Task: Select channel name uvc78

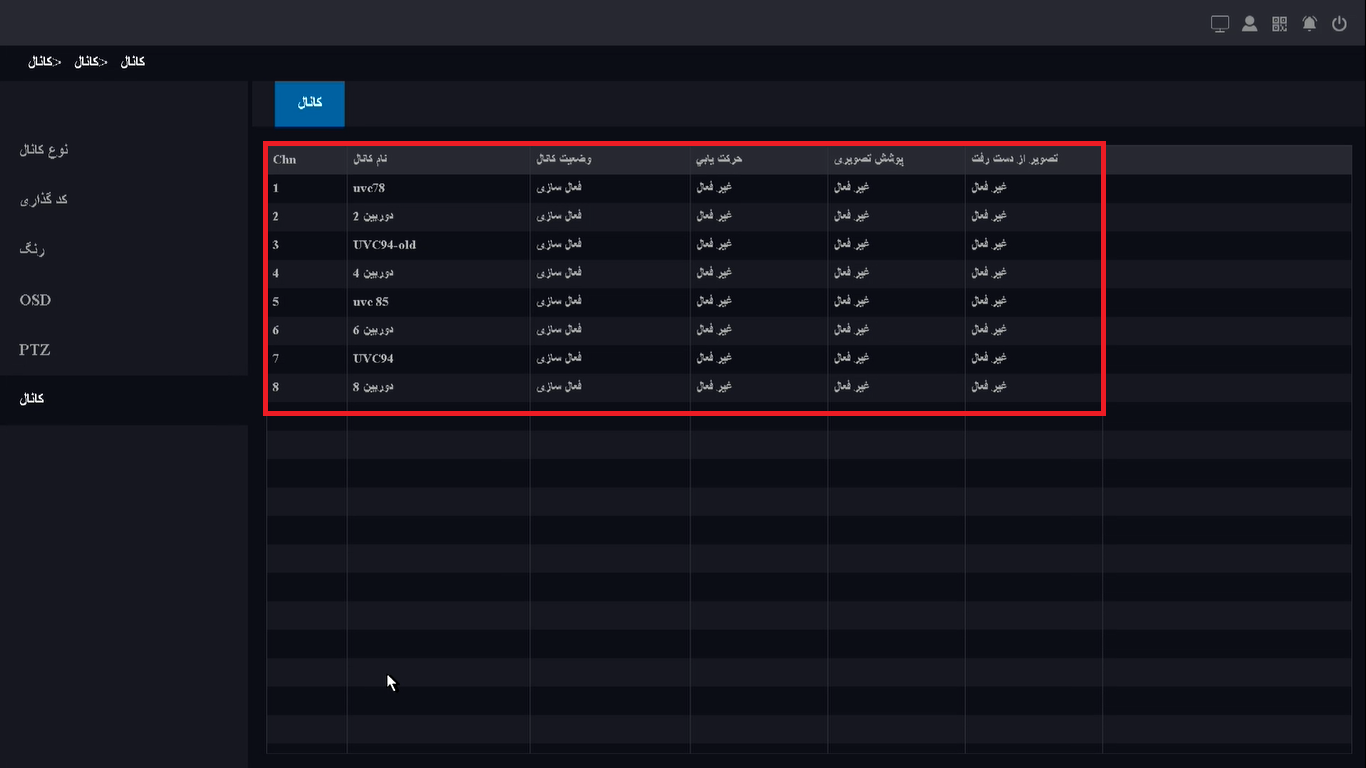Action: (369, 188)
